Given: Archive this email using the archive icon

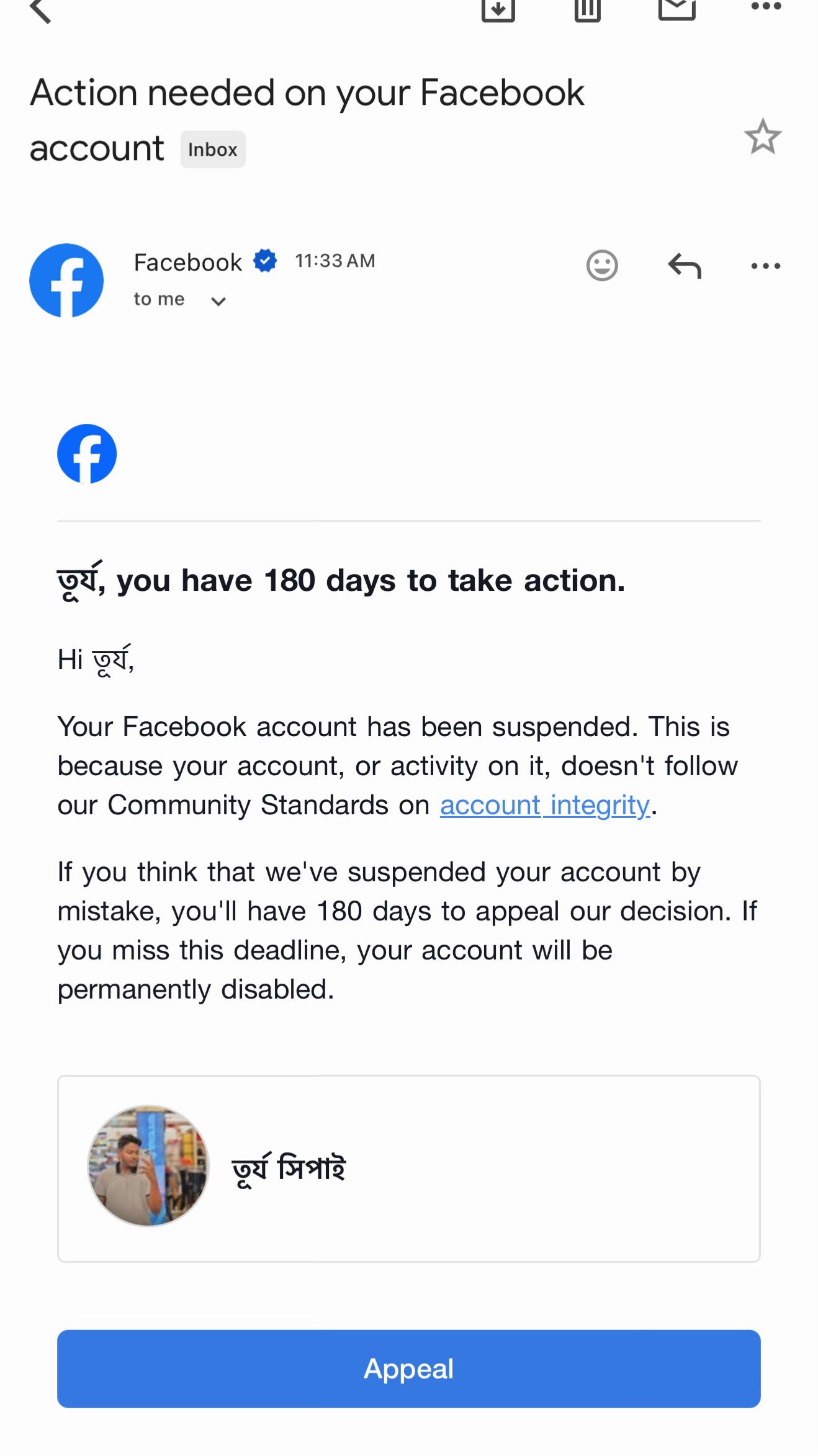Looking at the screenshot, I should click(x=498, y=9).
